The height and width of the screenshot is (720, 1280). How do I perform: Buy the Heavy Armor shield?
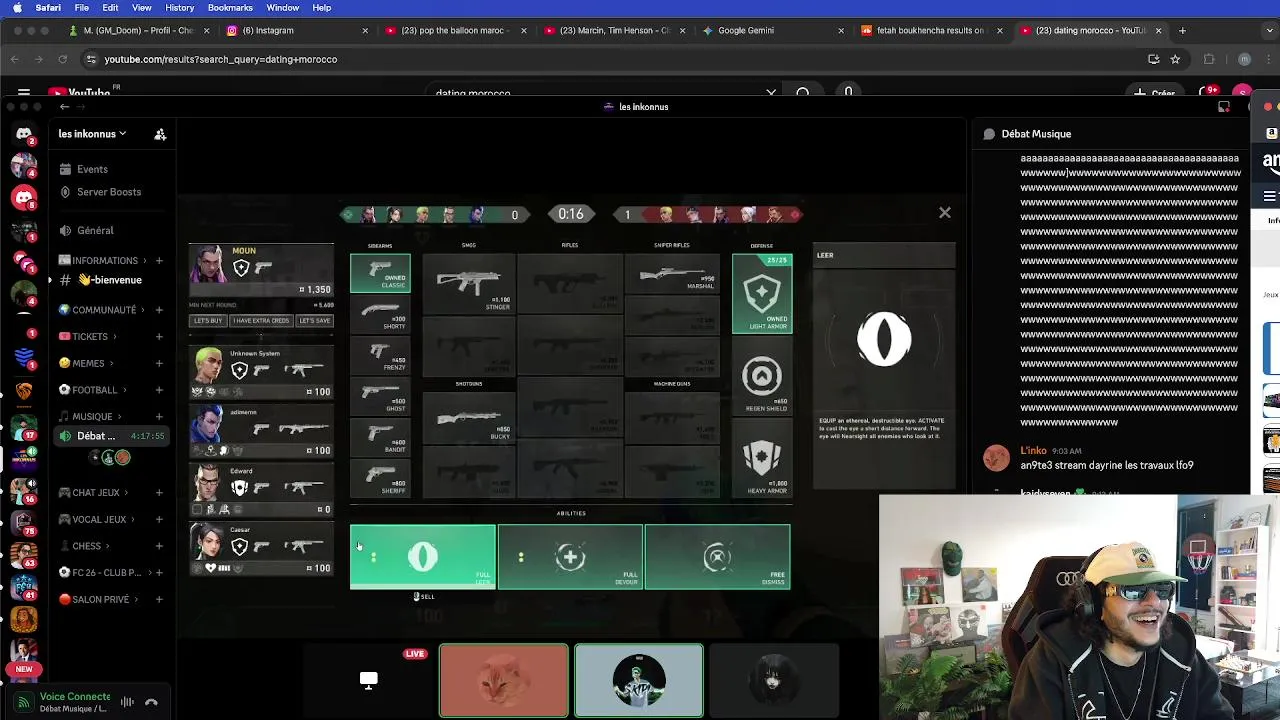click(x=762, y=460)
